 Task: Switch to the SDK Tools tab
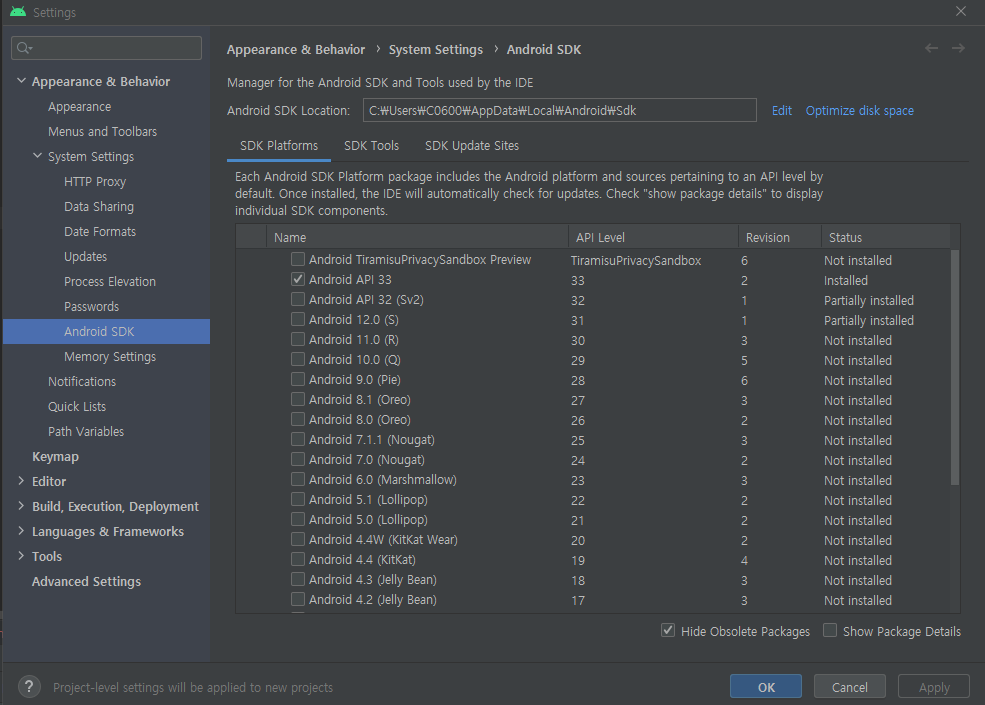371,146
